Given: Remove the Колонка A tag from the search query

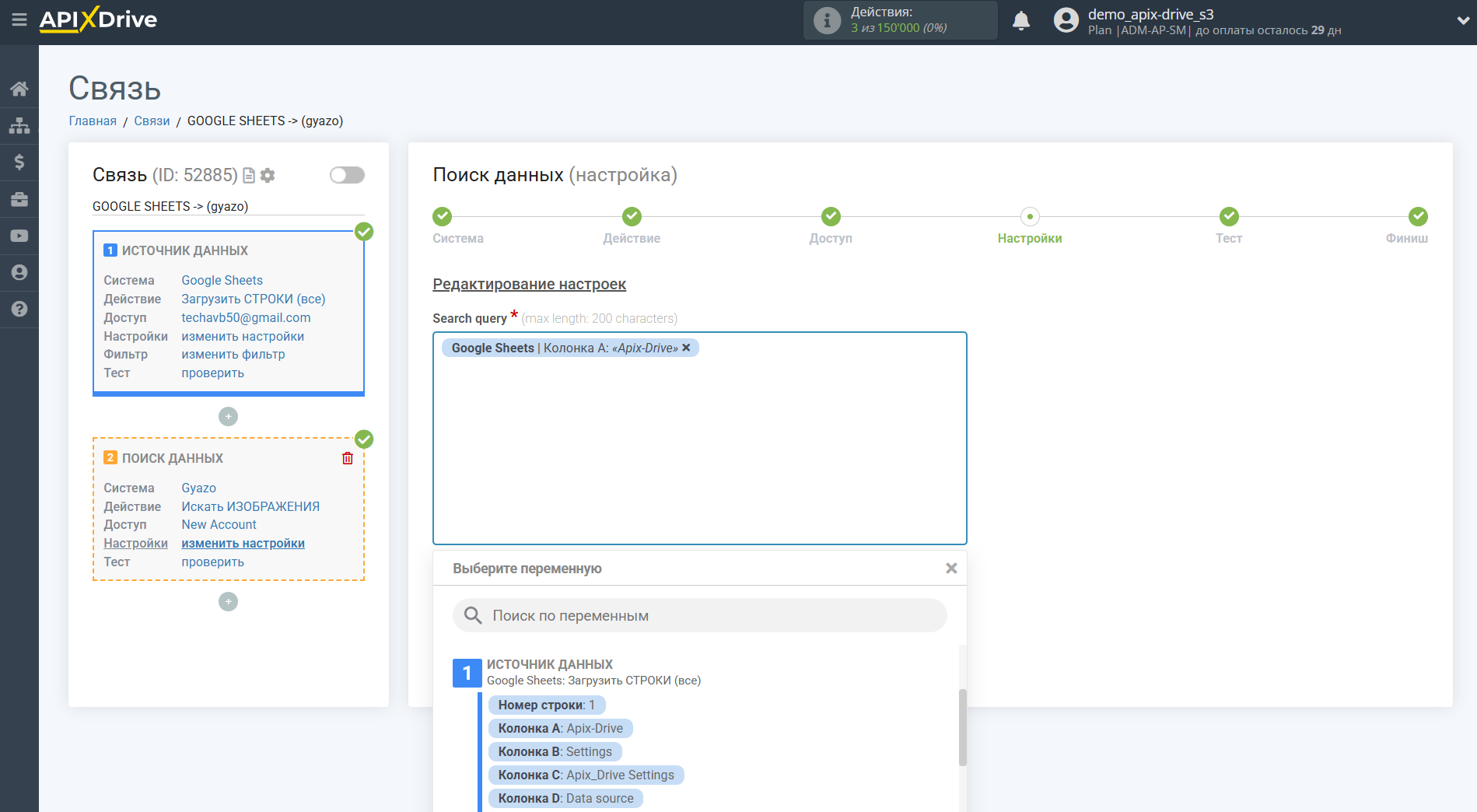Looking at the screenshot, I should 686,348.
